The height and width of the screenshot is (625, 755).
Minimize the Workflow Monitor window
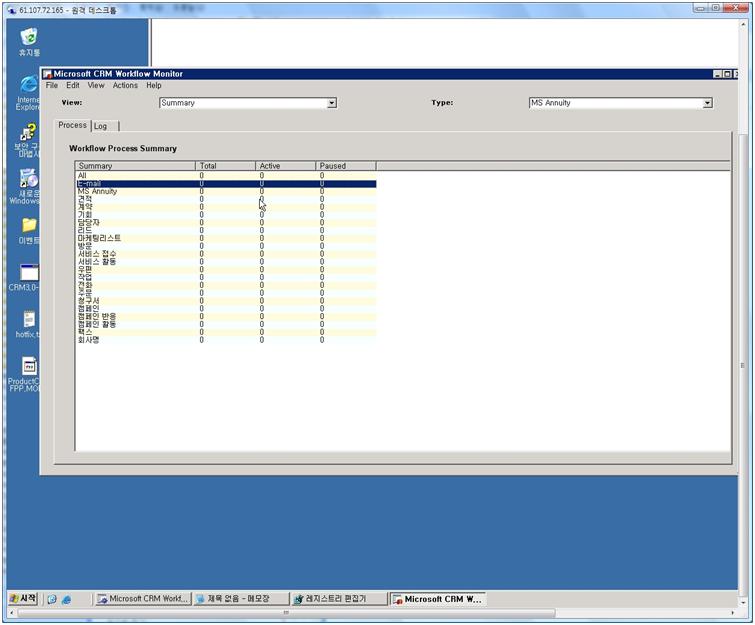pos(717,74)
